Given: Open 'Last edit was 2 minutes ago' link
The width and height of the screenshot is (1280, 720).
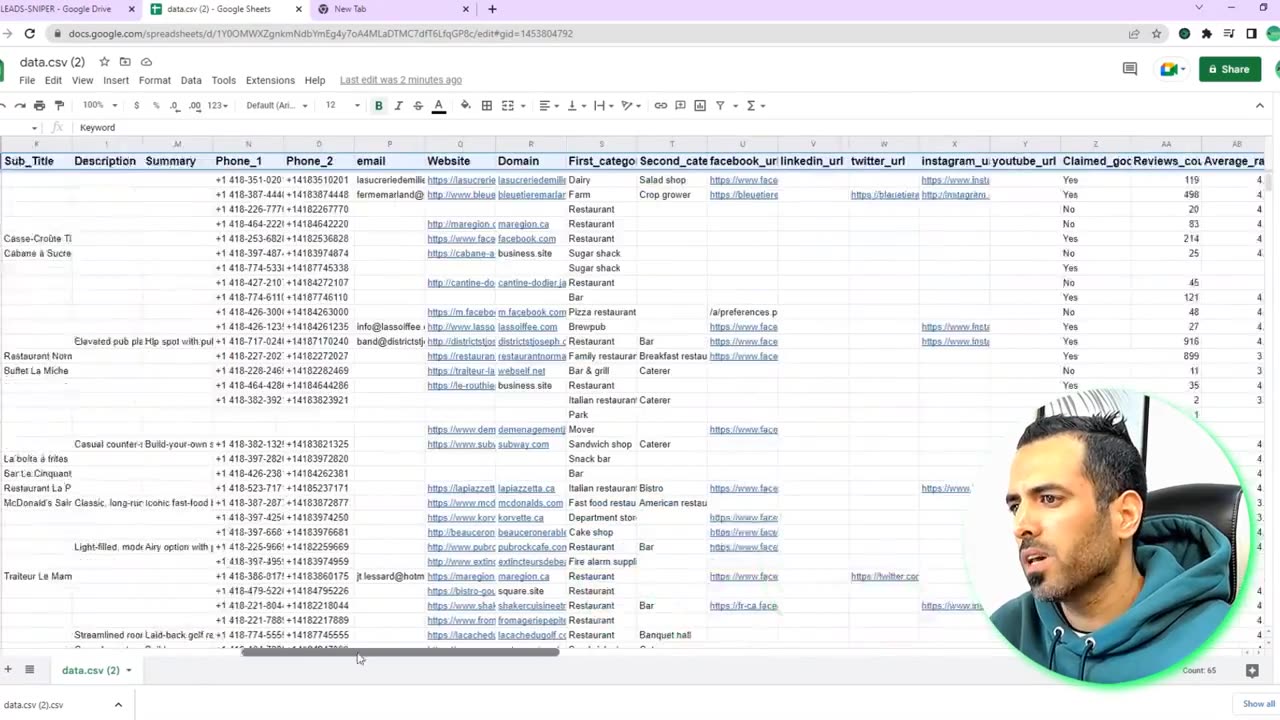Looking at the screenshot, I should pyautogui.click(x=401, y=80).
